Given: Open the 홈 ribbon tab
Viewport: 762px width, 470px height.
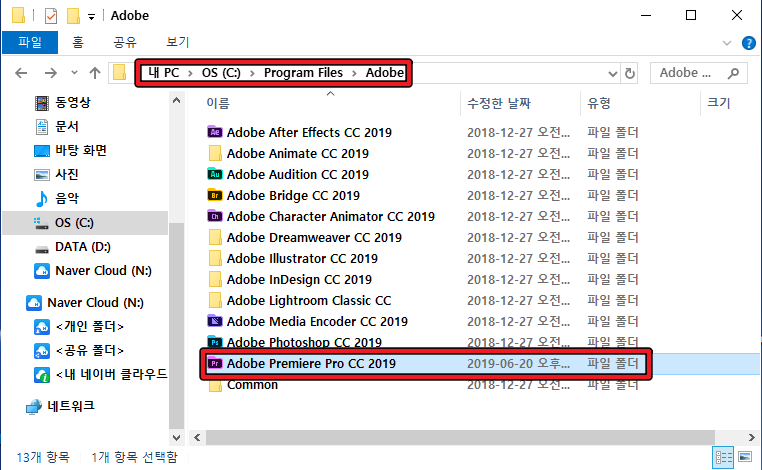Looking at the screenshot, I should [x=78, y=42].
